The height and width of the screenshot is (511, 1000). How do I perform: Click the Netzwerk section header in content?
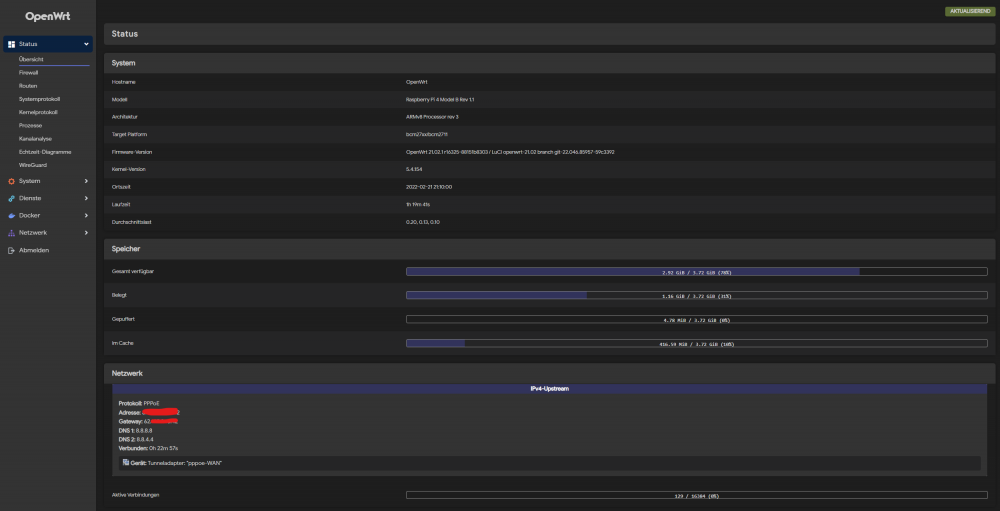coord(549,373)
